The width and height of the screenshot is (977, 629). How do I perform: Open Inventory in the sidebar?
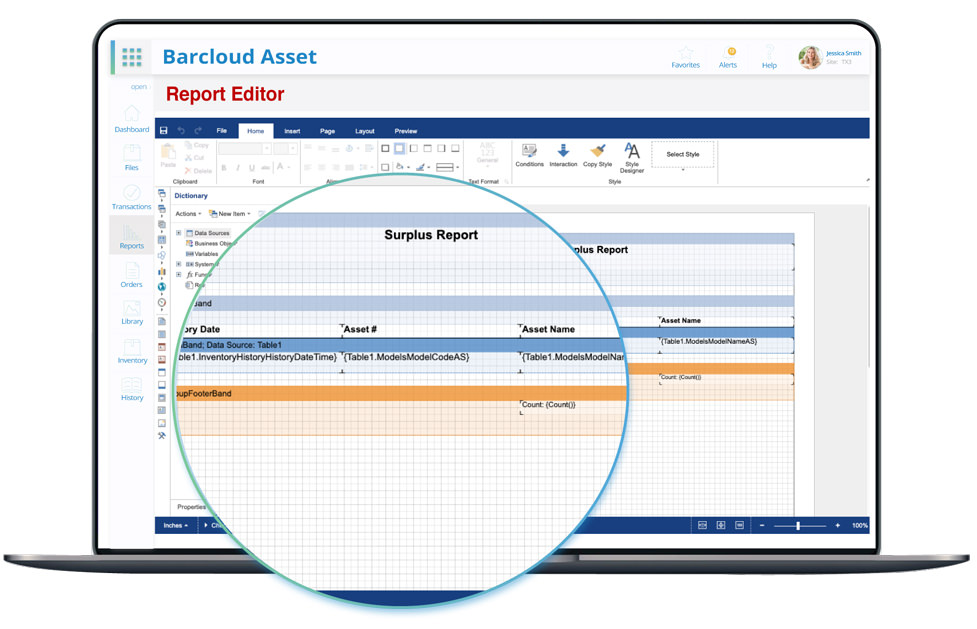pyautogui.click(x=132, y=351)
